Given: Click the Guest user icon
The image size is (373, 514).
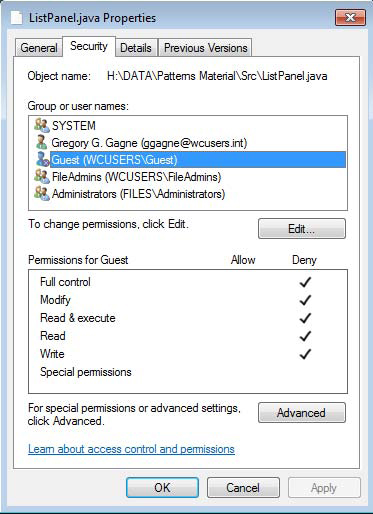Looking at the screenshot, I should coord(43,159).
